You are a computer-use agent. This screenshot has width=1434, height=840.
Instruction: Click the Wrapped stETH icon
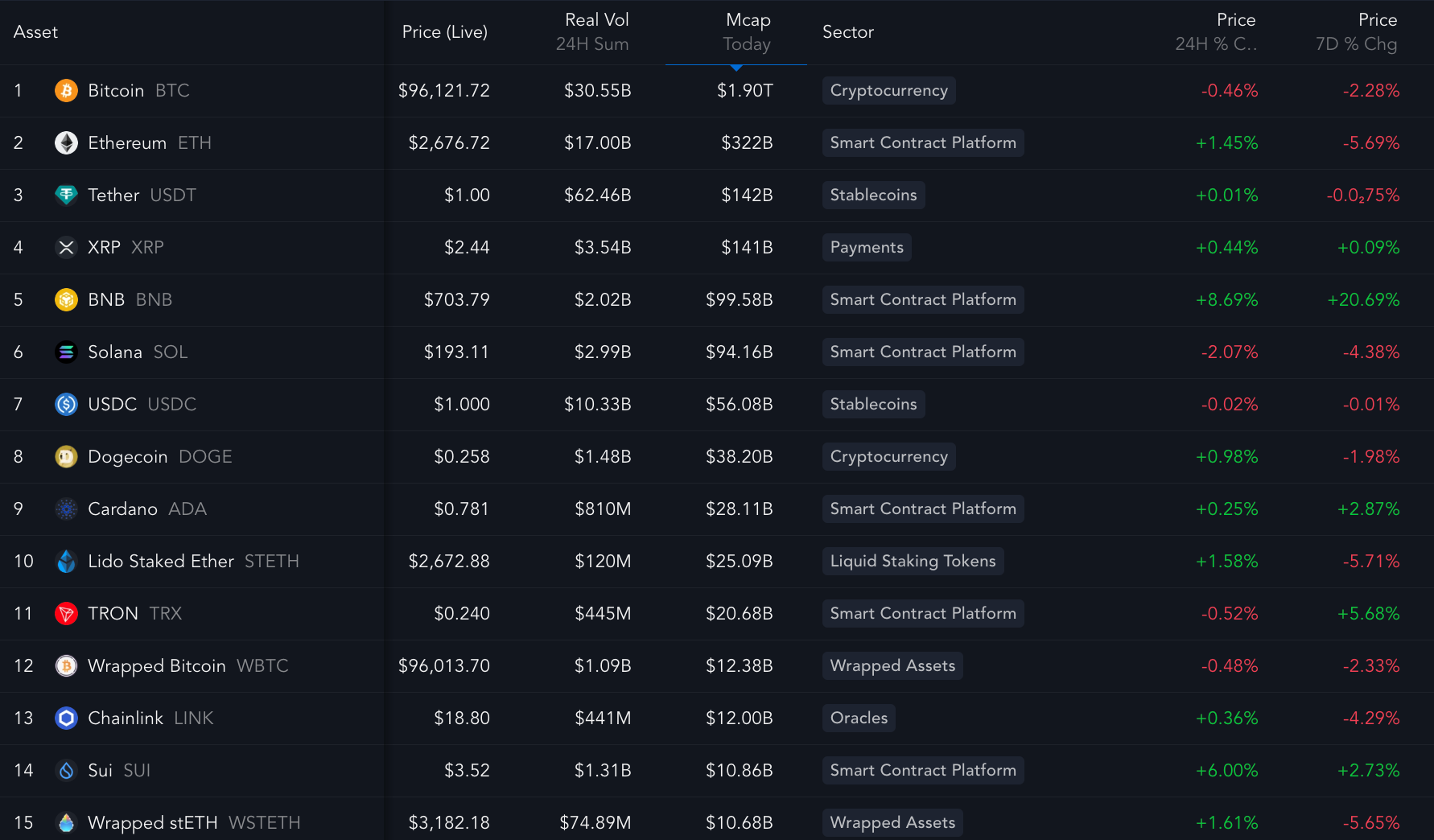tap(66, 823)
